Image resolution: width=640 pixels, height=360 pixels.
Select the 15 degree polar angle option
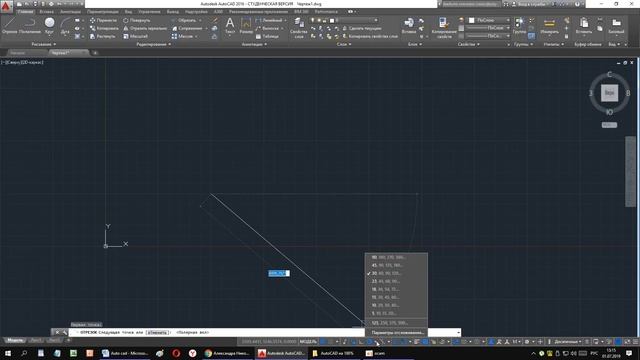(396, 297)
